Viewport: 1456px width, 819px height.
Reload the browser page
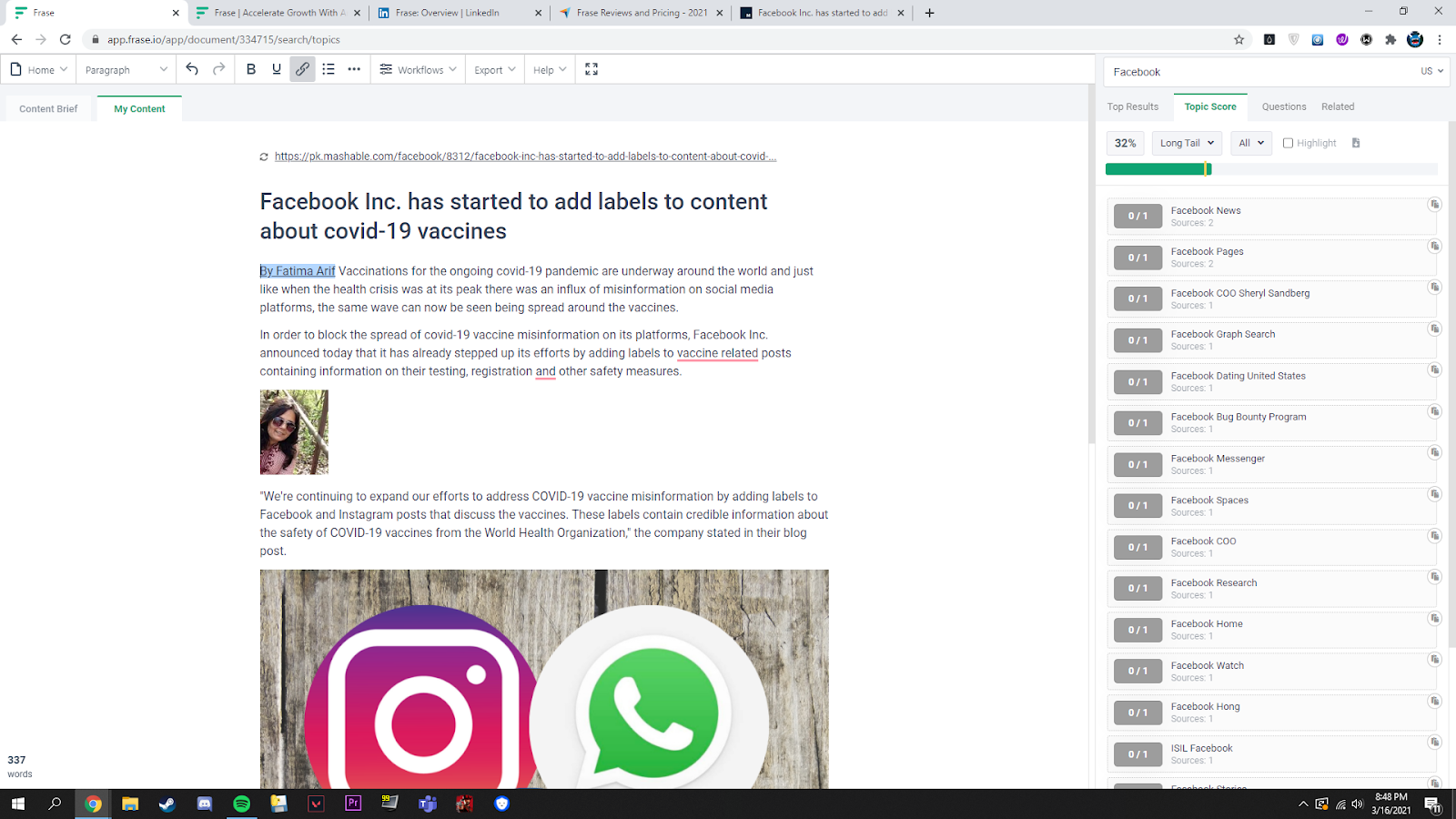(x=65, y=39)
